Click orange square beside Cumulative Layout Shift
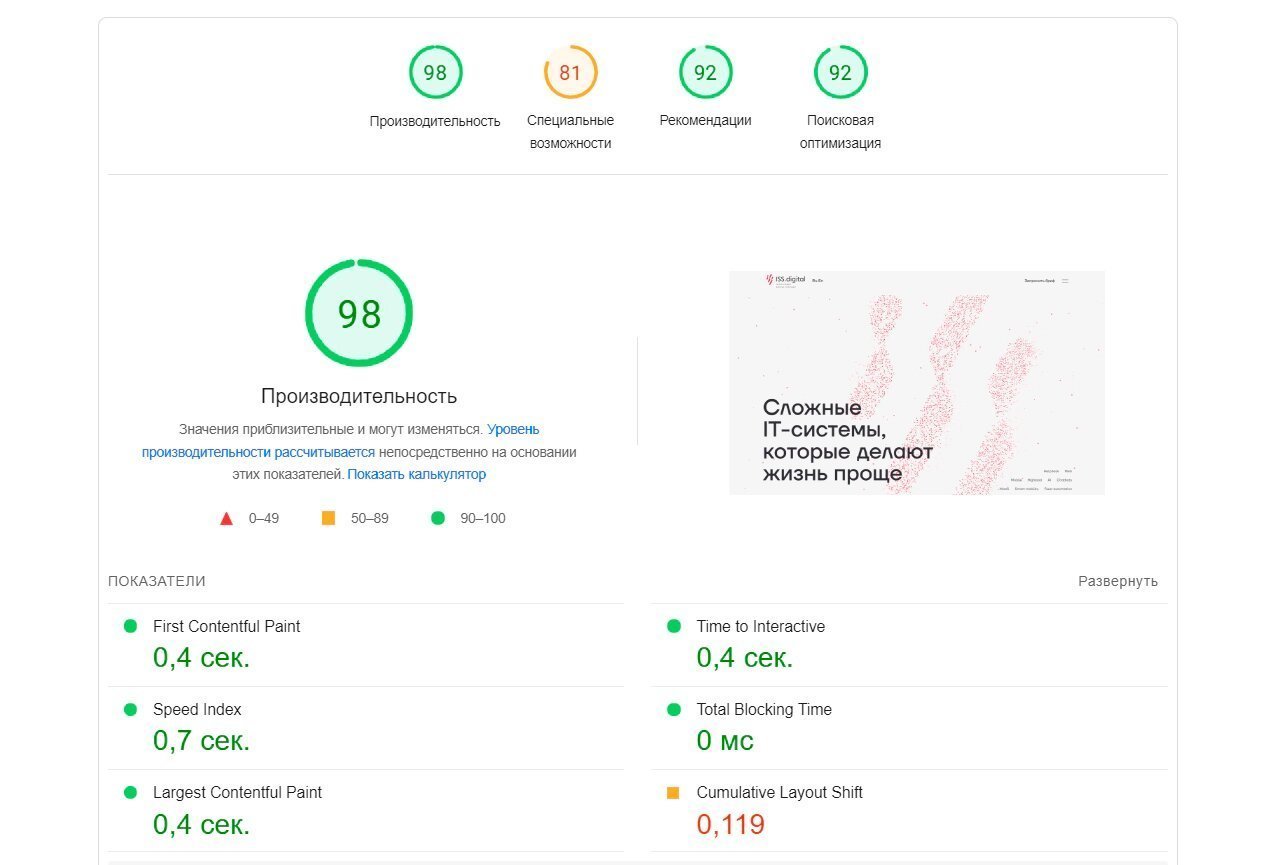This screenshot has height=865, width=1282. coord(673,793)
